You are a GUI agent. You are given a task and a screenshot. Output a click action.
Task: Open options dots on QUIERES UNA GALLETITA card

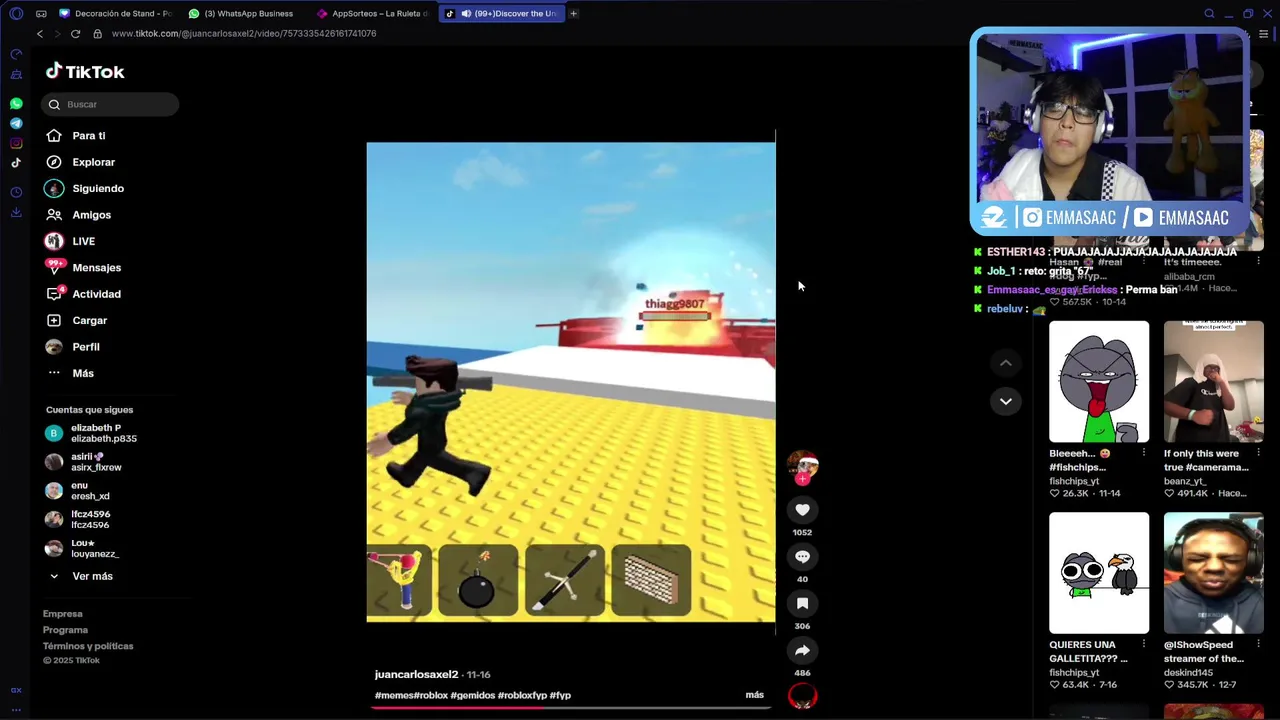[1144, 645]
